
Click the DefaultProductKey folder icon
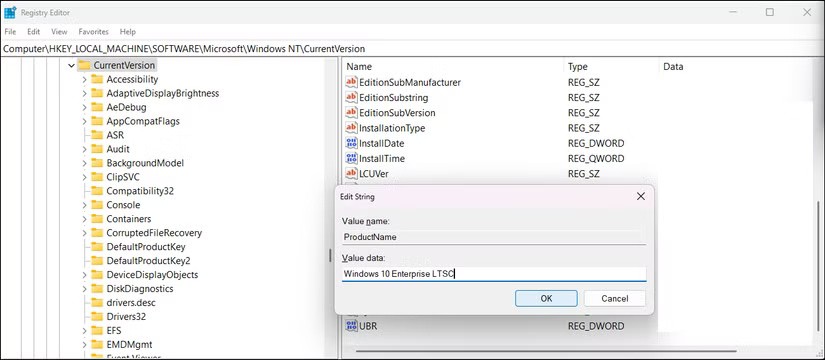click(x=97, y=246)
